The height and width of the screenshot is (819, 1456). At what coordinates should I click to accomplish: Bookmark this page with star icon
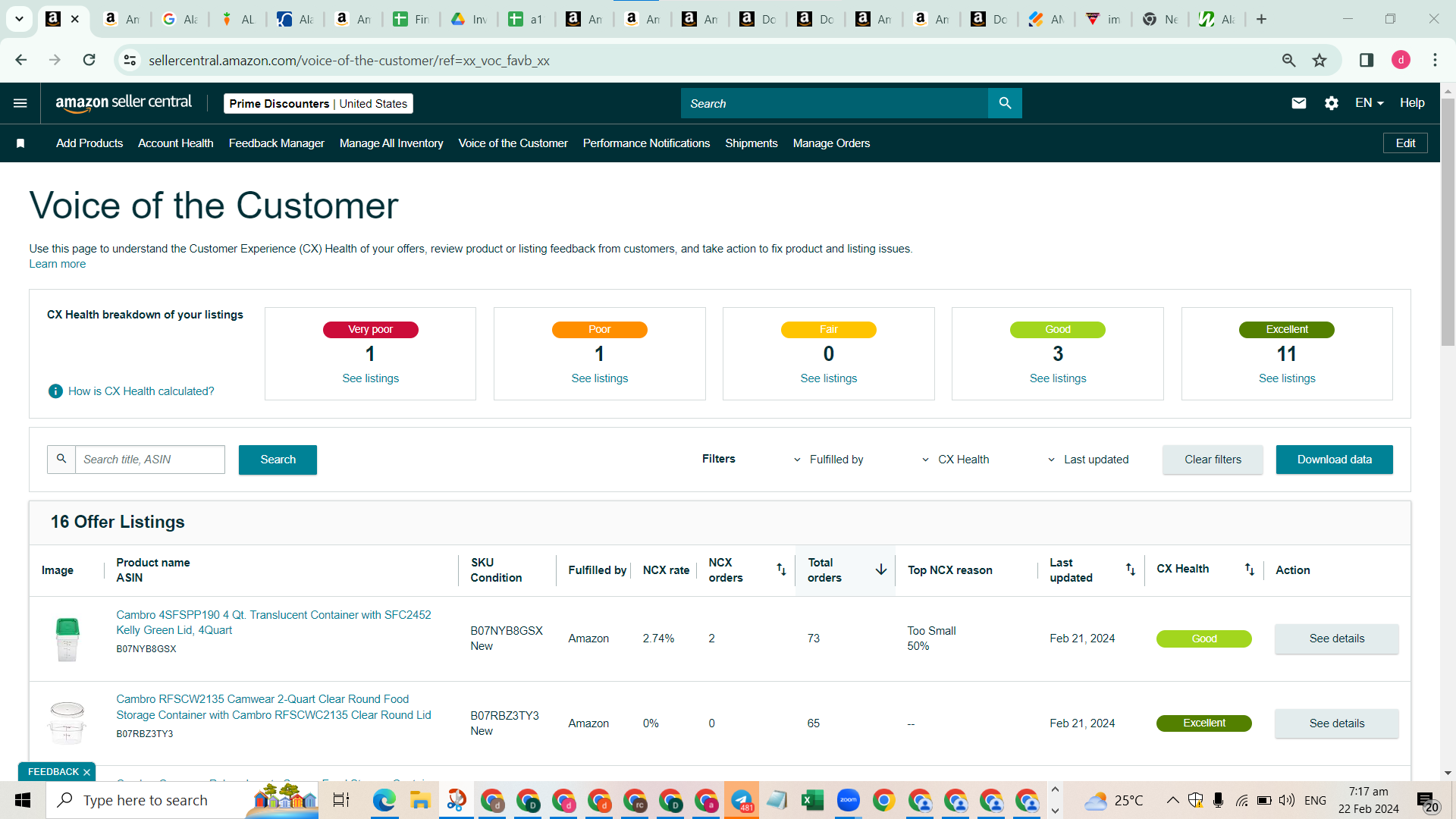[1319, 60]
